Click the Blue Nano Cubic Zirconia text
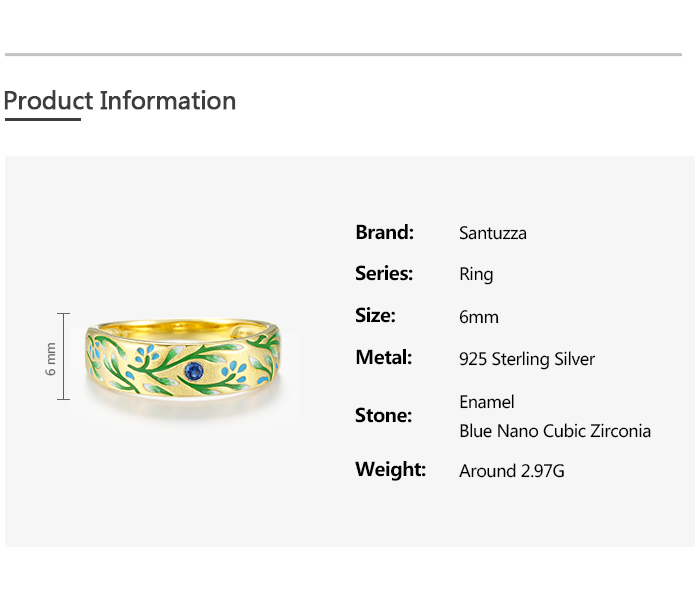This screenshot has width=700, height=607. 554,432
